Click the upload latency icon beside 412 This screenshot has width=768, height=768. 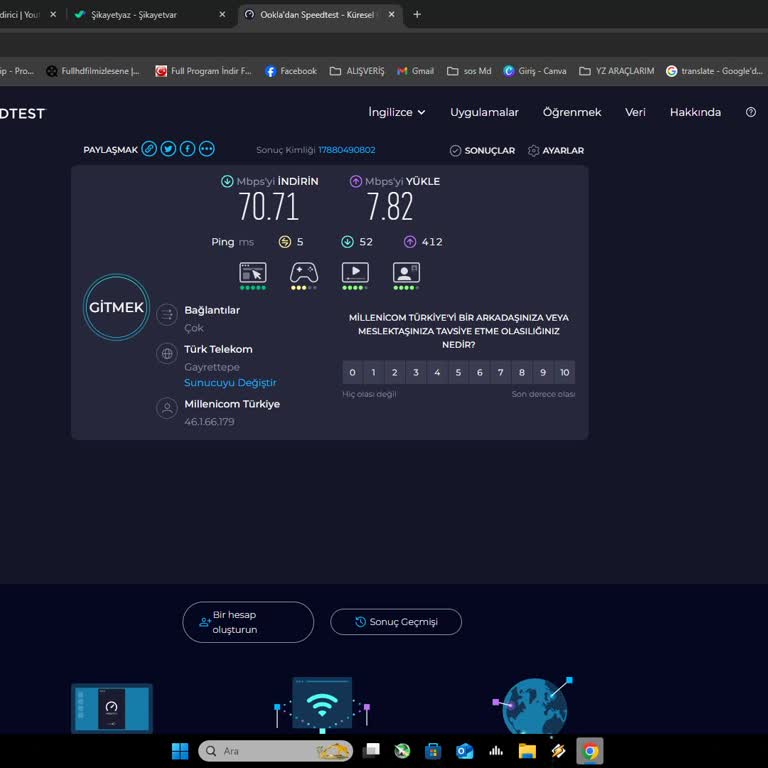point(410,242)
